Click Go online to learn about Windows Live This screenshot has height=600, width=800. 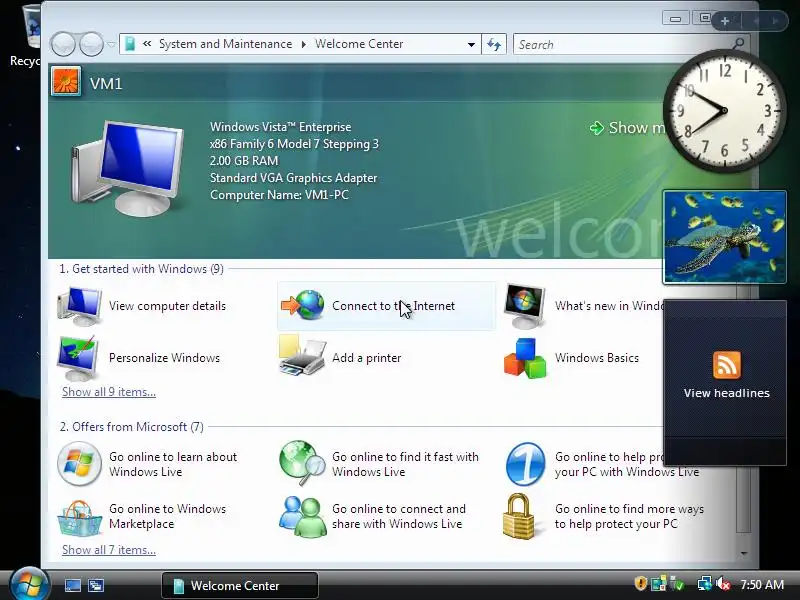click(173, 464)
